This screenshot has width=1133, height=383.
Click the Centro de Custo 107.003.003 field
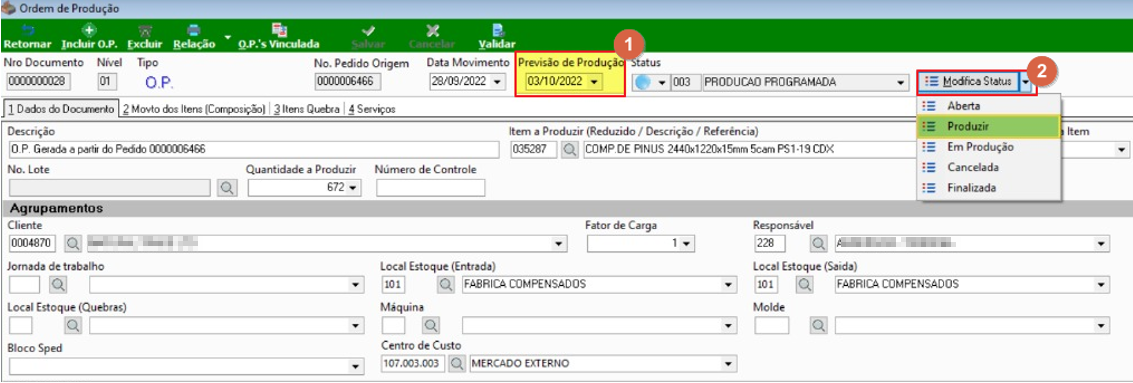tap(413, 363)
